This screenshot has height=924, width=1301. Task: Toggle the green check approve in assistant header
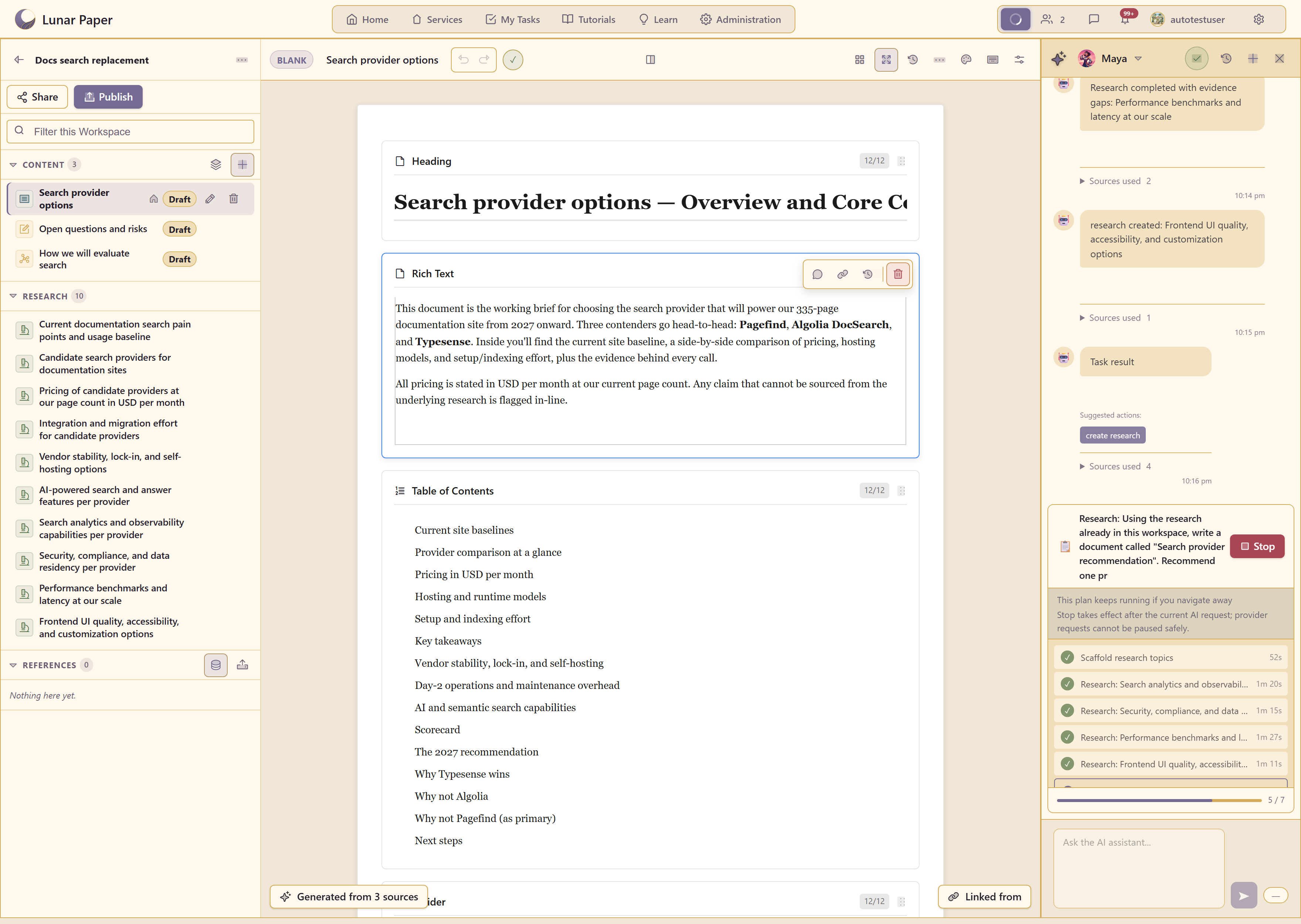coord(1196,59)
